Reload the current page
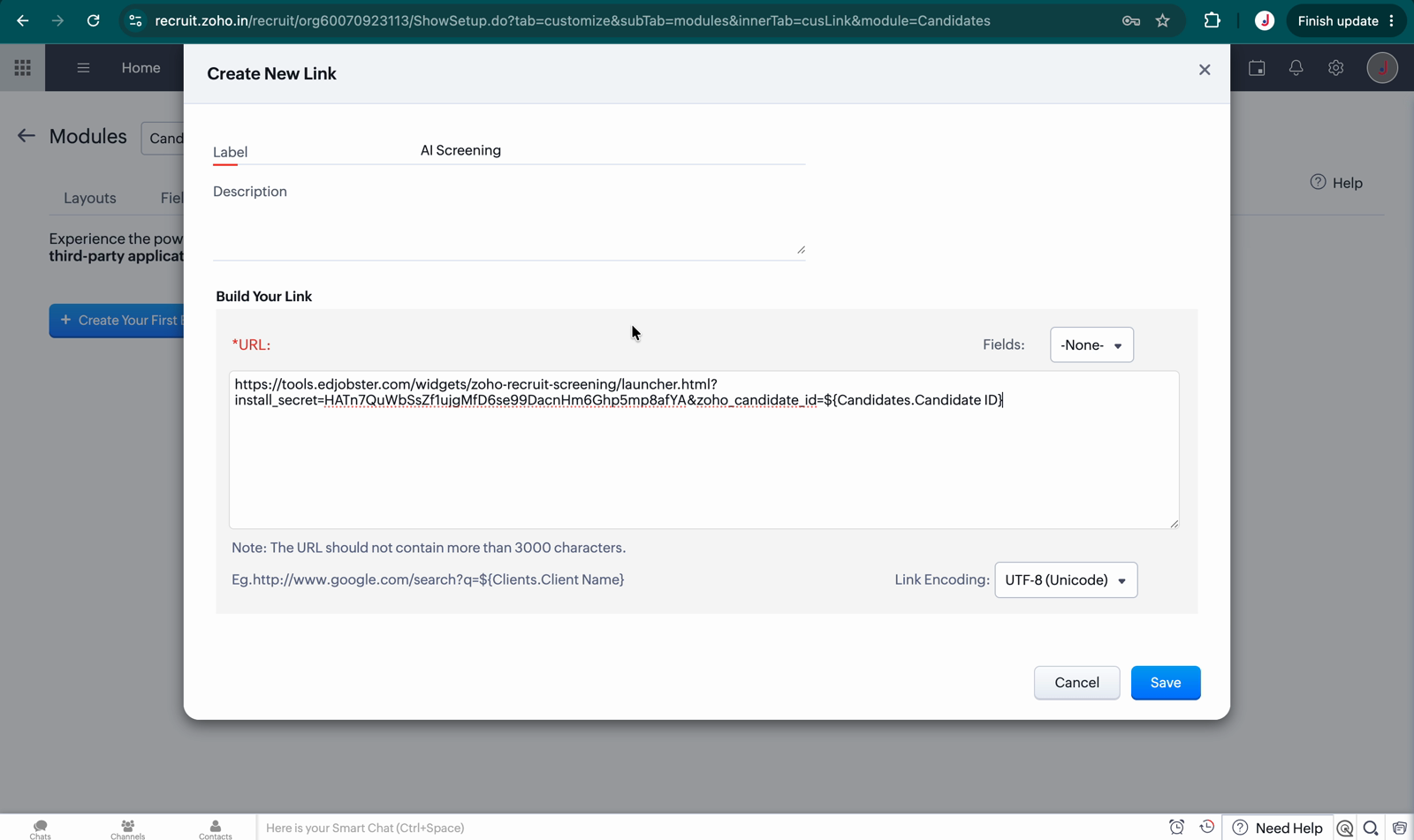 pos(93,20)
